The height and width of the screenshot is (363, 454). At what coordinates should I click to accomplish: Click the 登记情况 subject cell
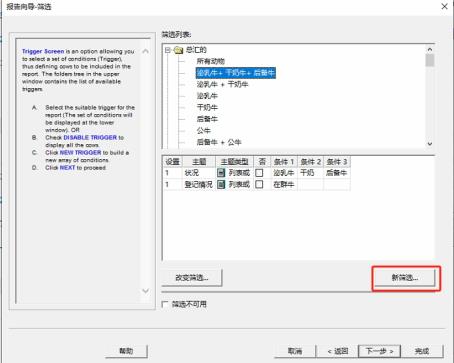coord(199,184)
